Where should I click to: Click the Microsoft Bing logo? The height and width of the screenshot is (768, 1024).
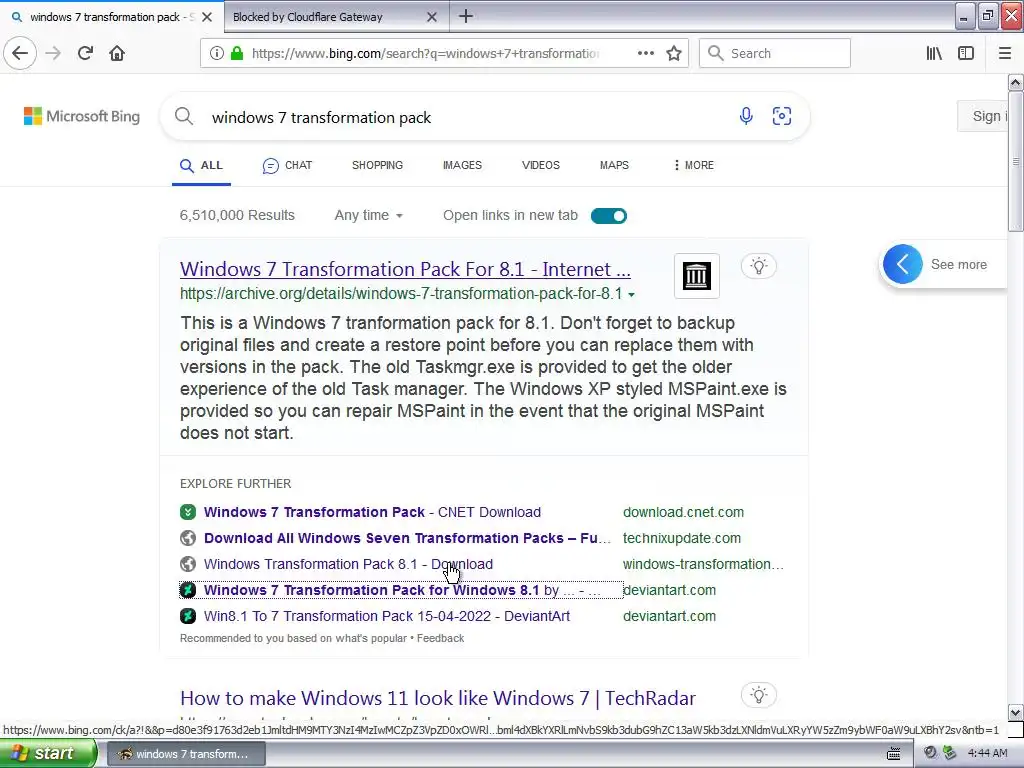[82, 116]
